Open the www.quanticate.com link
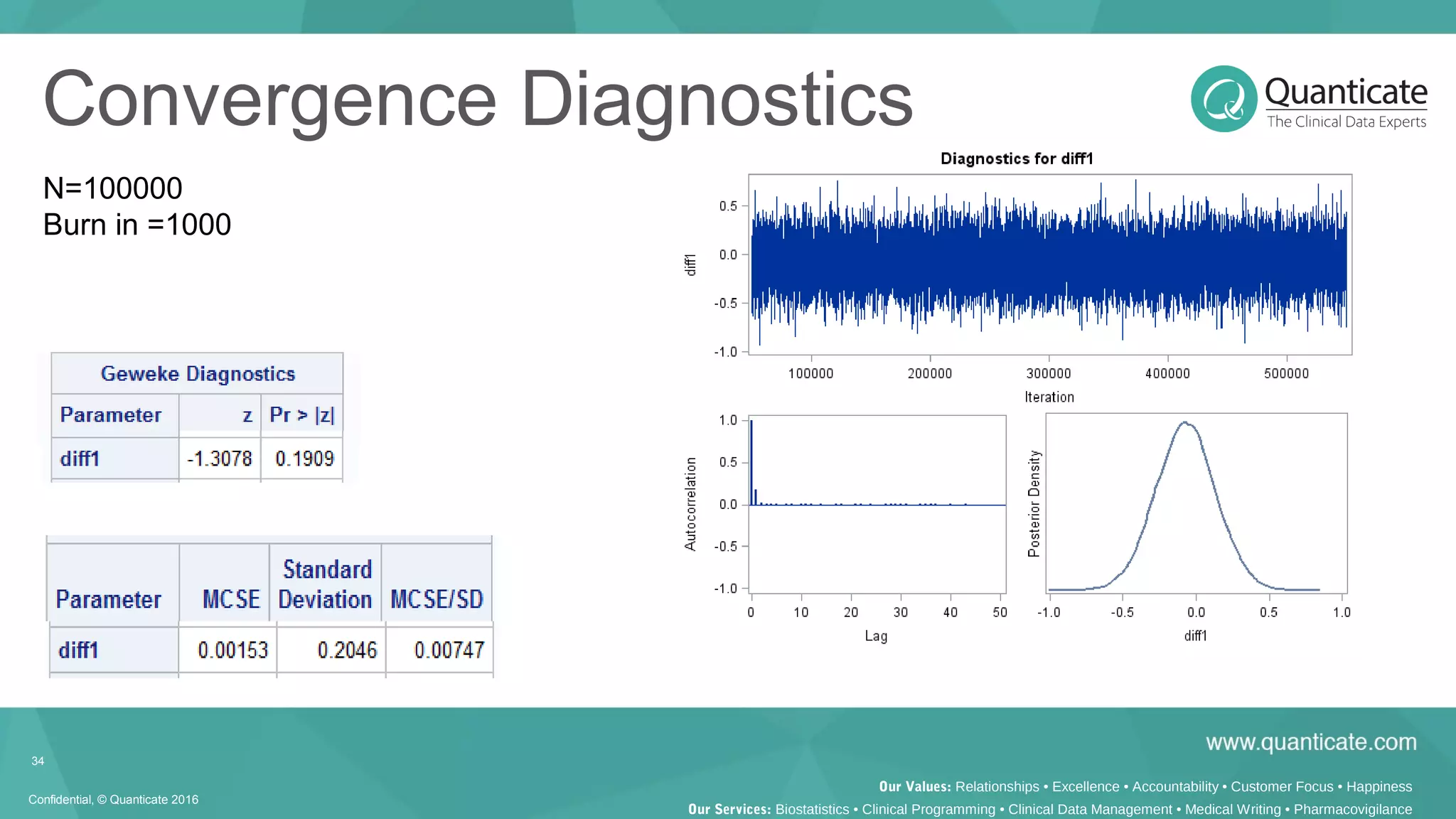 point(1311,742)
